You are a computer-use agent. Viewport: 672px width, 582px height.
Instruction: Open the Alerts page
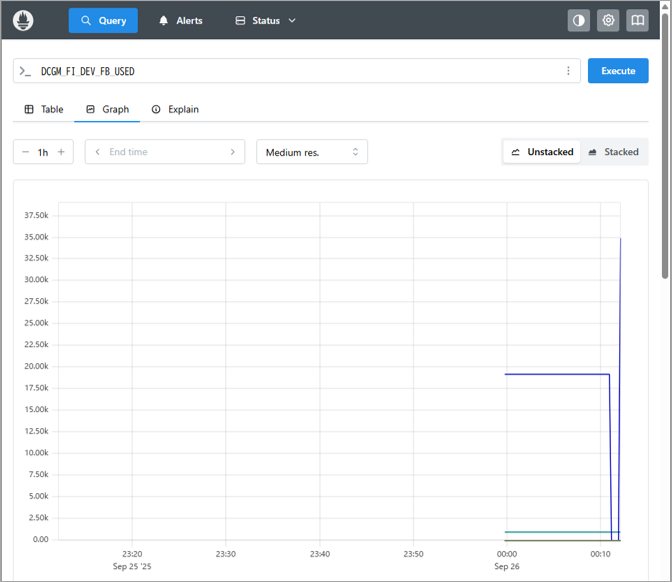180,20
